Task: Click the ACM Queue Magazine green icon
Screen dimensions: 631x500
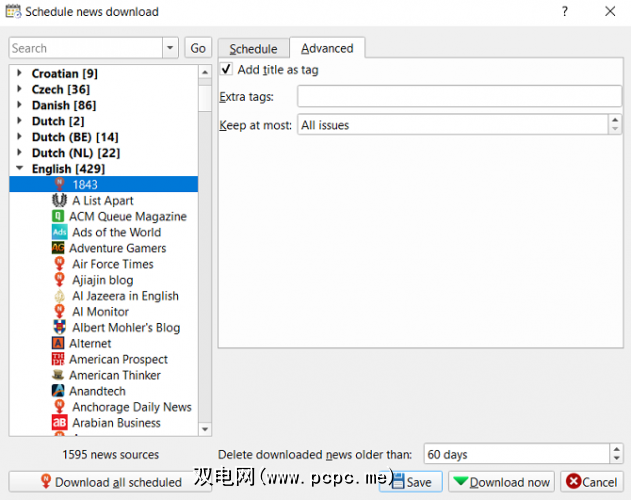Action: (x=58, y=216)
